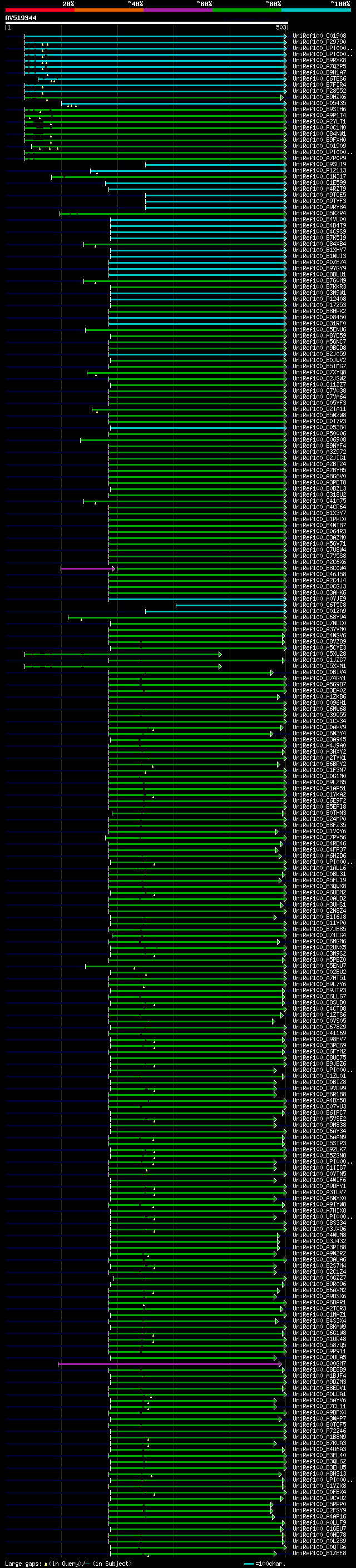Select the UniRef100_P72246 label
The width and height of the screenshot is (356, 1568).
319,1432
